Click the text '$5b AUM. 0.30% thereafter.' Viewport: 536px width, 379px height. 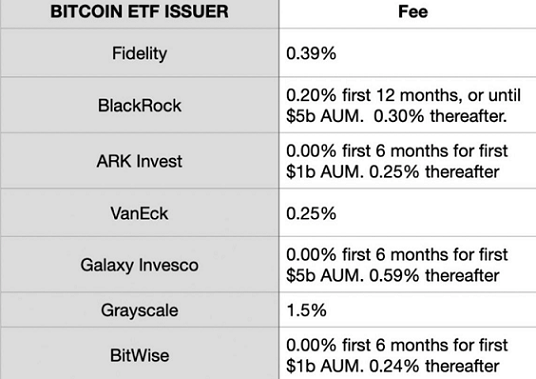[x=397, y=116]
